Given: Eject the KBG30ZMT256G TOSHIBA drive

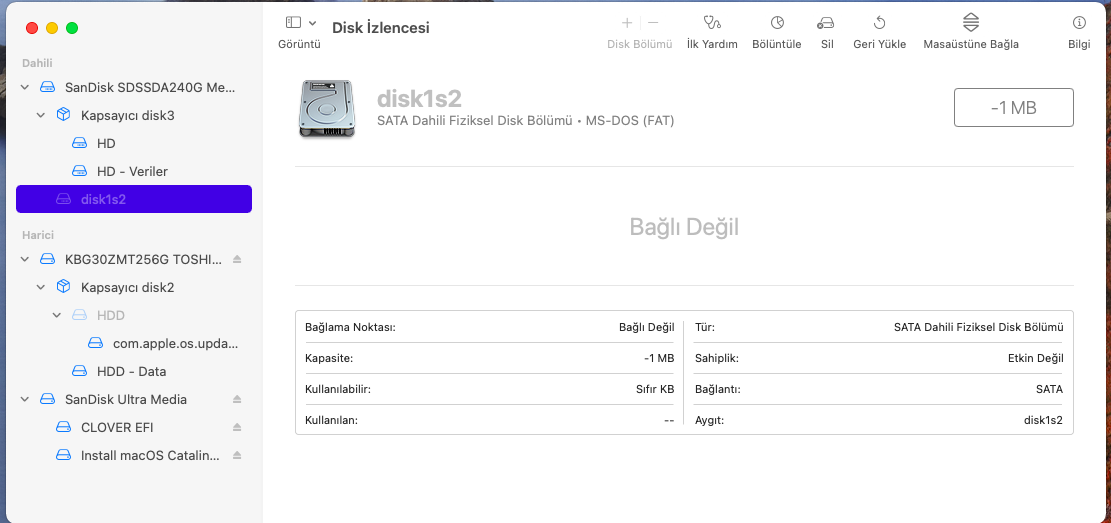Looking at the screenshot, I should click(x=237, y=260).
